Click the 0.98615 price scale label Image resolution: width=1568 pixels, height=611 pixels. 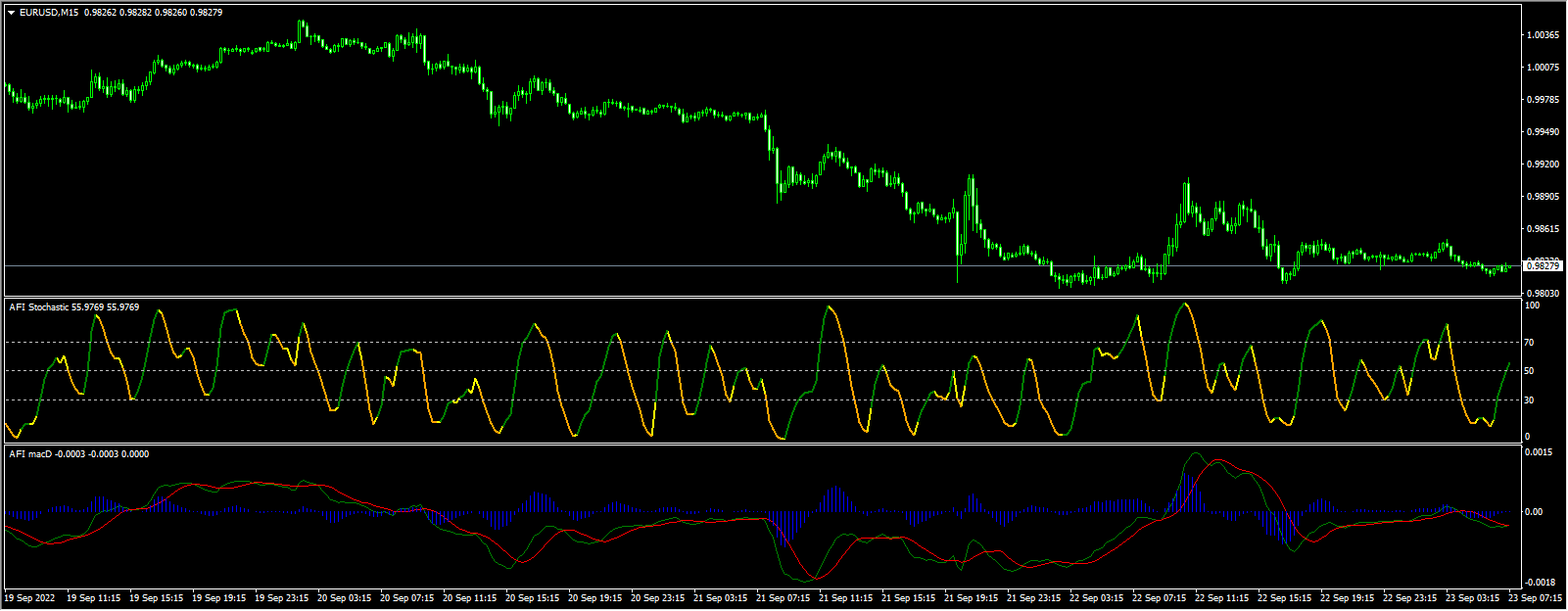tap(1544, 229)
